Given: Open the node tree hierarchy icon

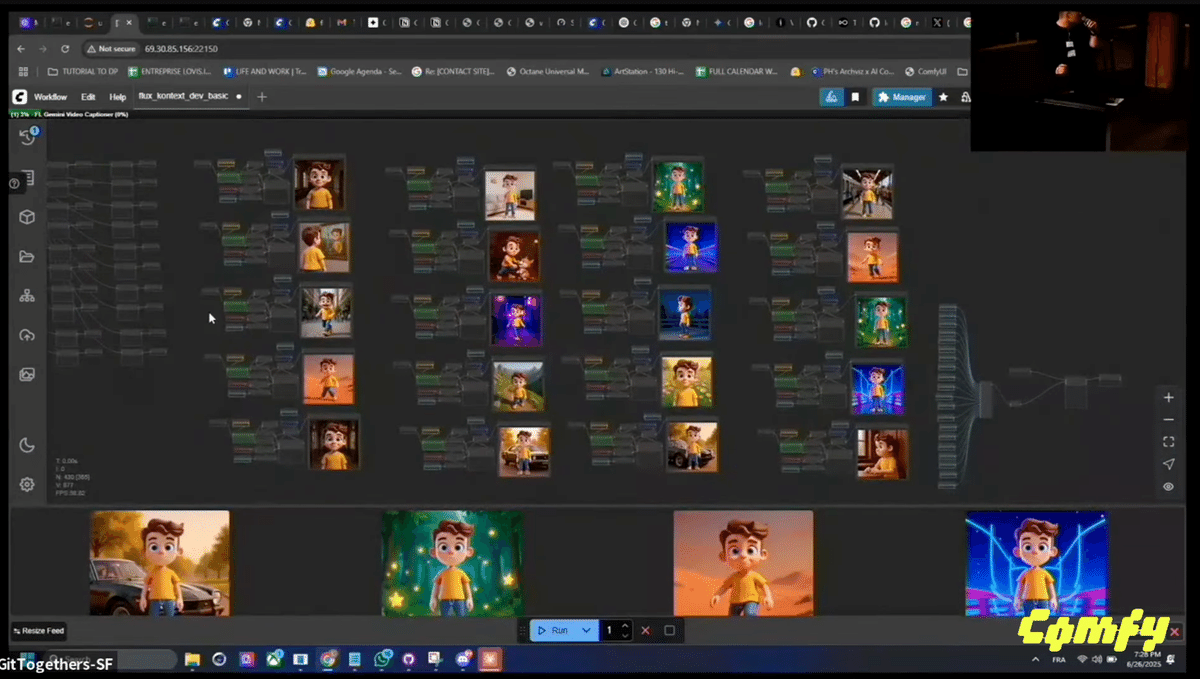Looking at the screenshot, I should (27, 296).
